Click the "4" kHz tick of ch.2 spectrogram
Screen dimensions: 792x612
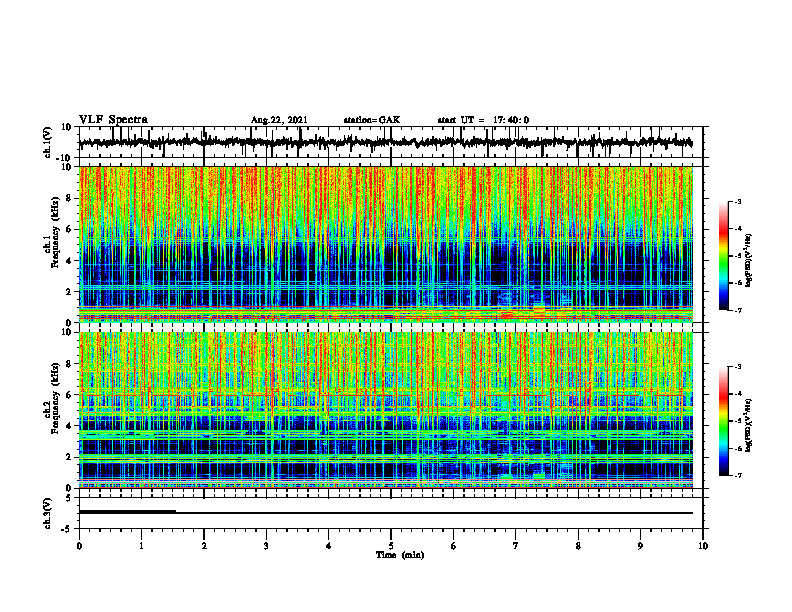pos(70,426)
